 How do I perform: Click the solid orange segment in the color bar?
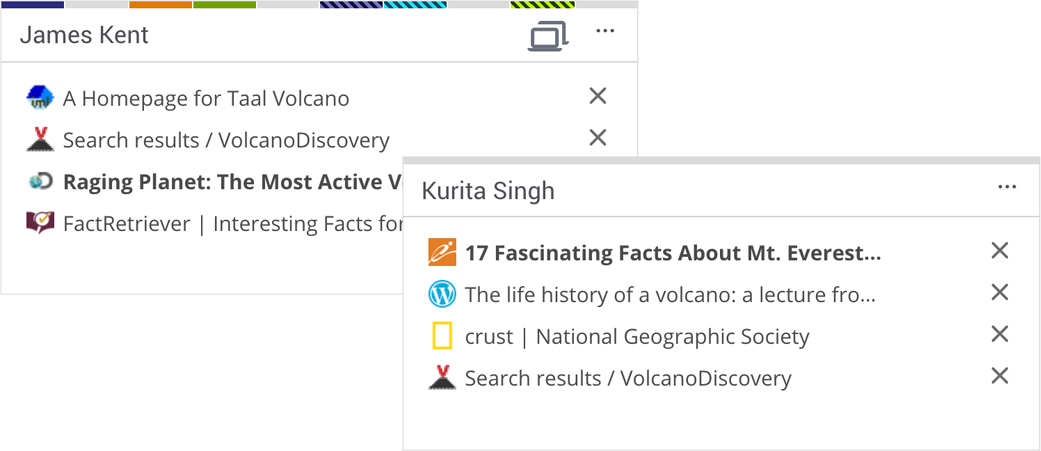[x=161, y=4]
